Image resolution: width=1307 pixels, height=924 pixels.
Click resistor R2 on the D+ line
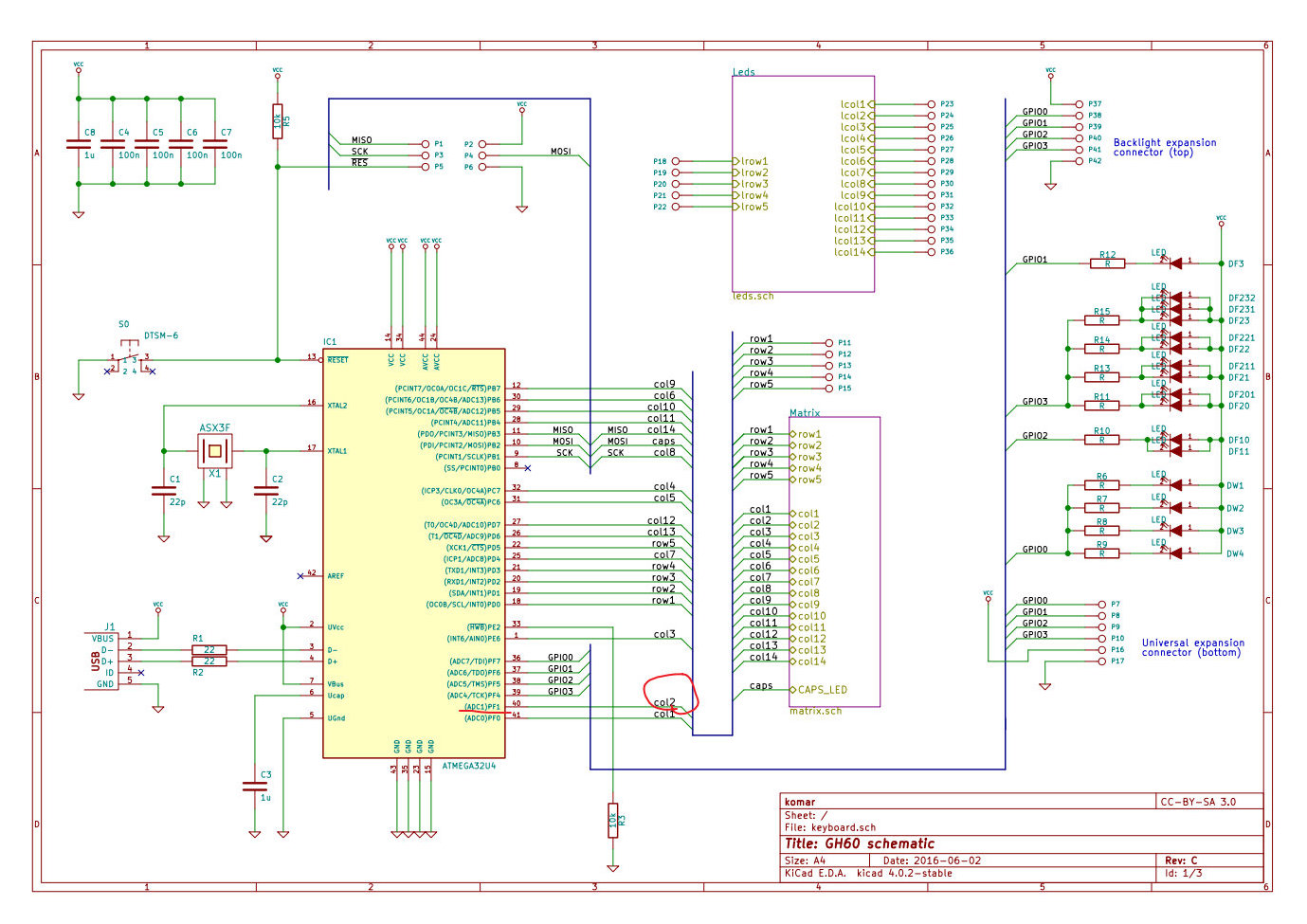(x=209, y=661)
